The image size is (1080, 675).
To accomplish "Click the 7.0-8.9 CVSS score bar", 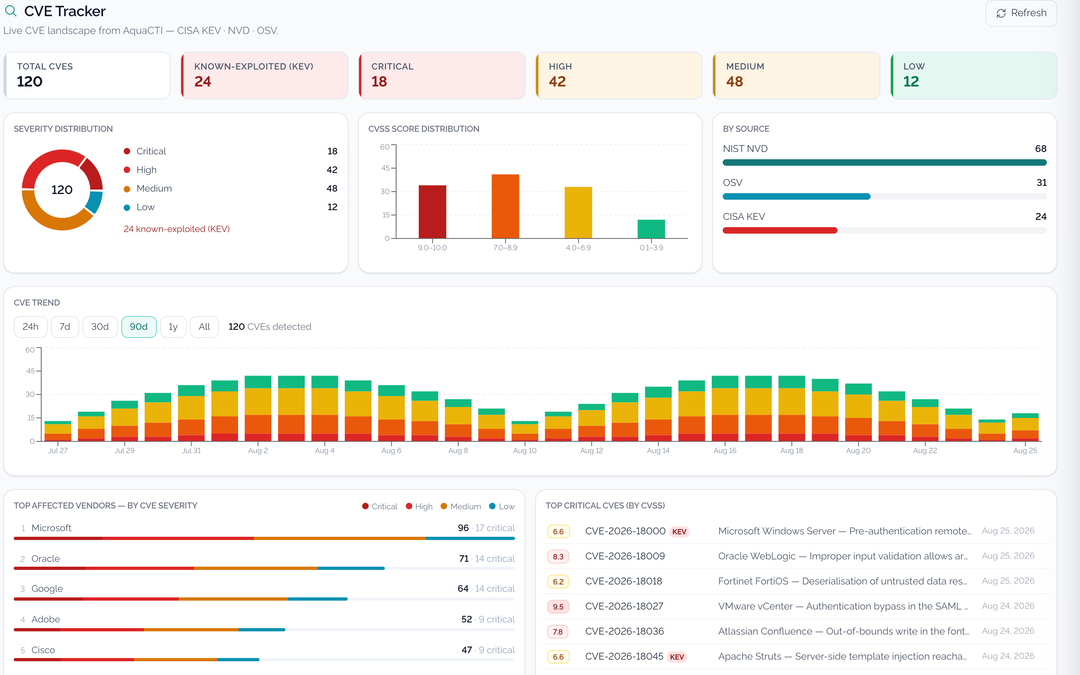I will (x=505, y=206).
